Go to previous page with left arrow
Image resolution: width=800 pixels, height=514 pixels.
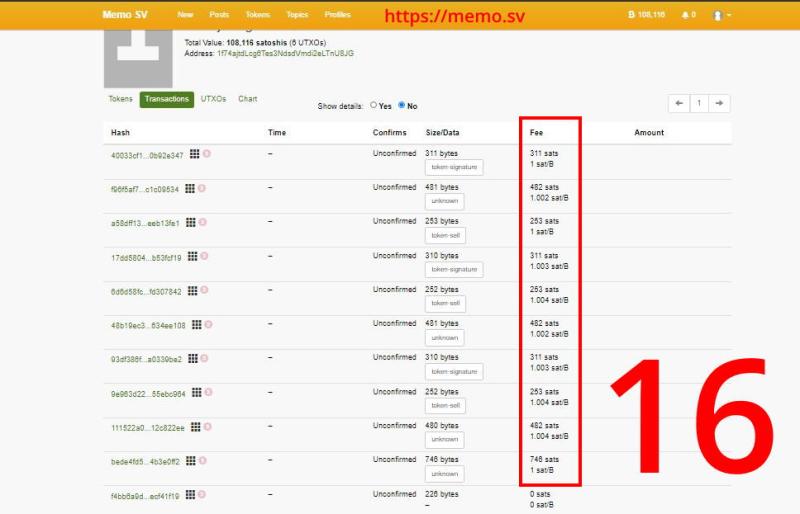[679, 103]
